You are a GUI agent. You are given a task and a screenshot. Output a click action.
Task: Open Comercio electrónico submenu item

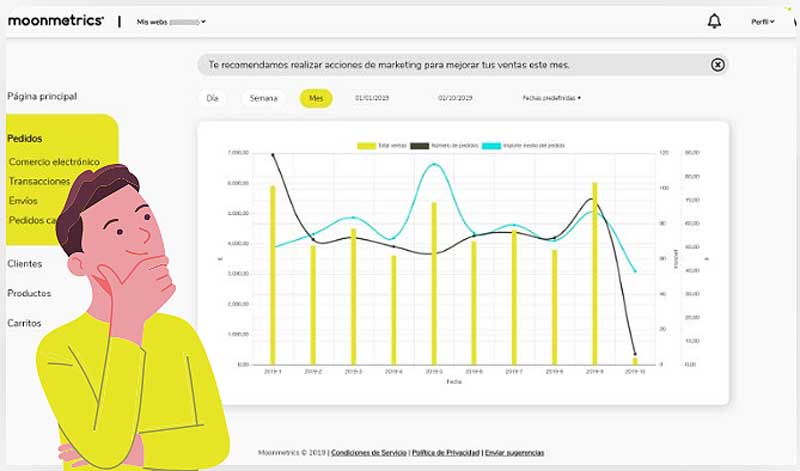point(54,162)
